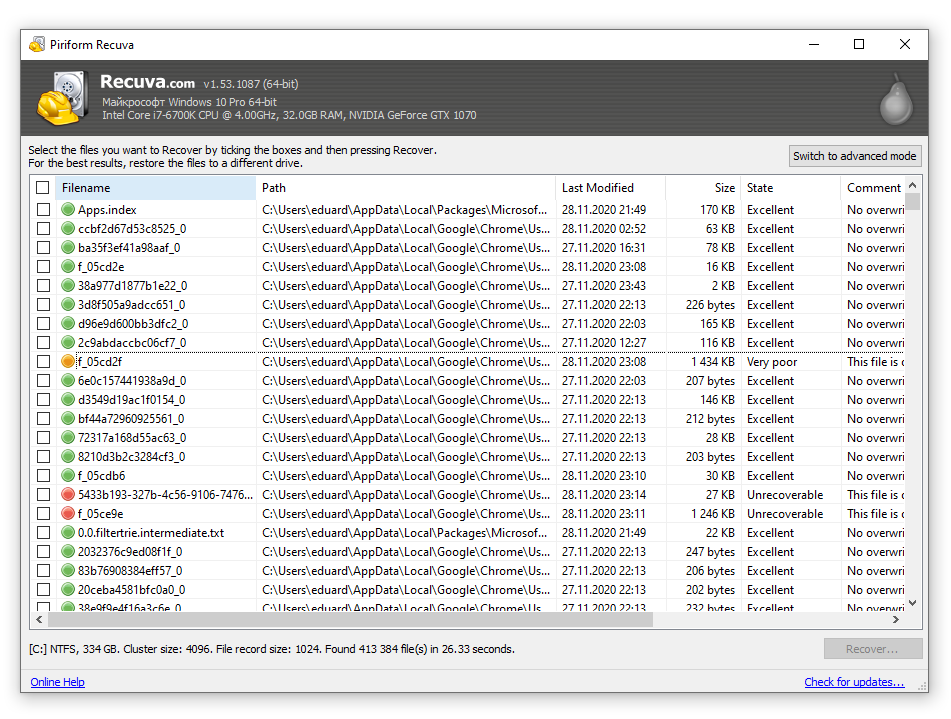The image size is (951, 719).
Task: Open the Check for updates link
Action: 854,682
